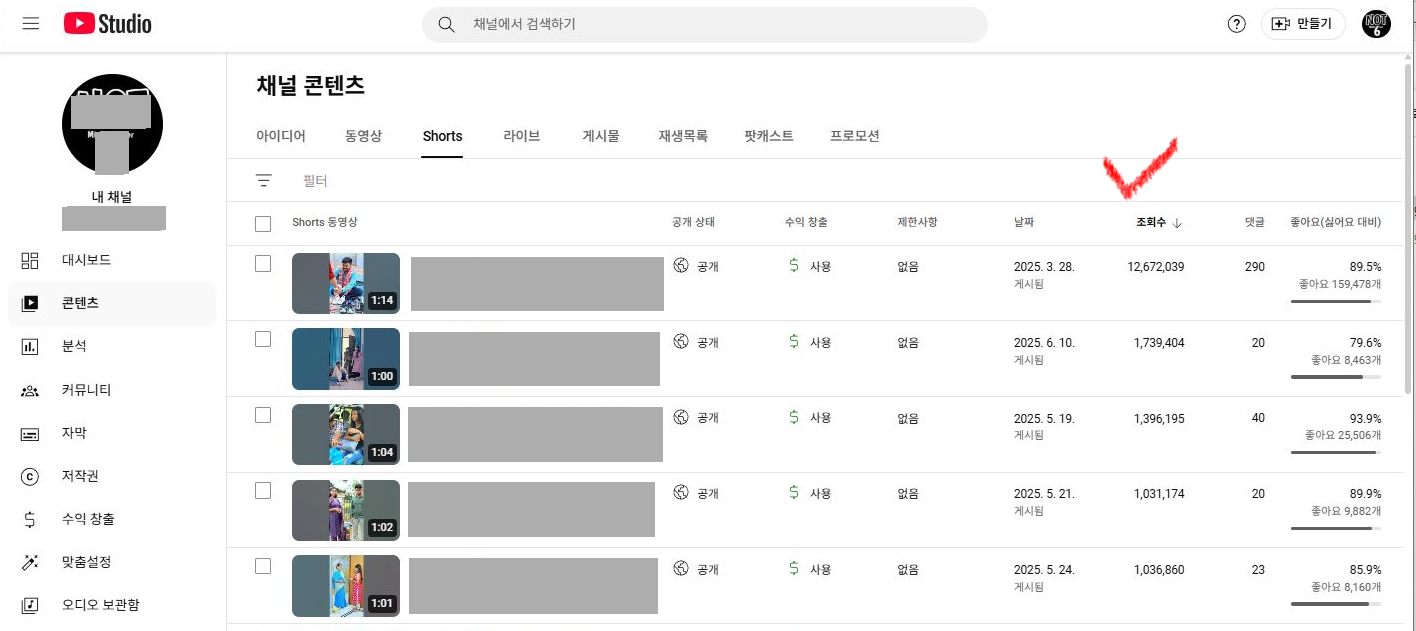Click globe icon for 2025. 6. 10. video
Viewport: 1416px width, 631px height.
pos(681,341)
